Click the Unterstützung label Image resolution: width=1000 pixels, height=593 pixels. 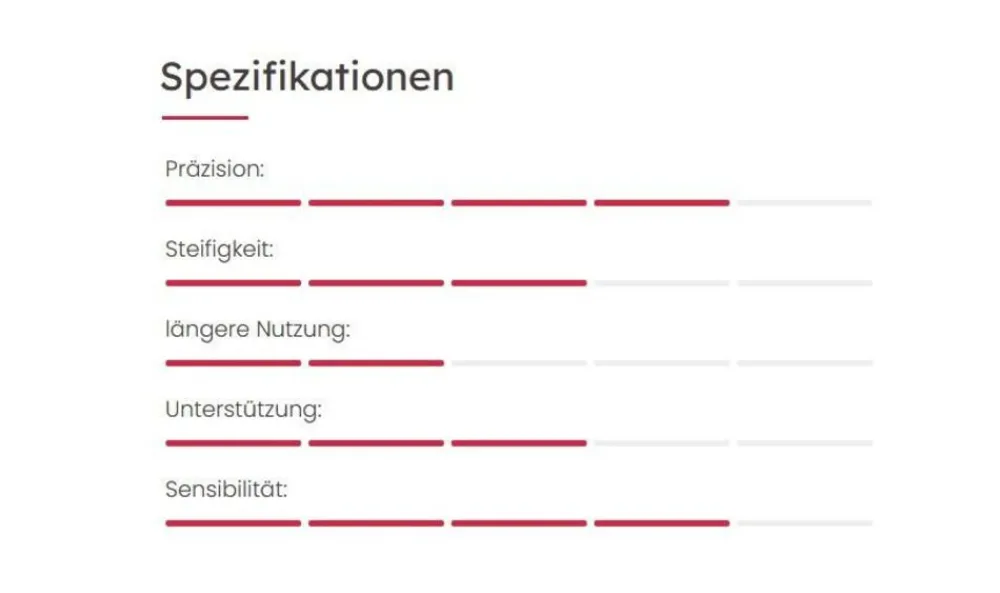[x=243, y=409]
